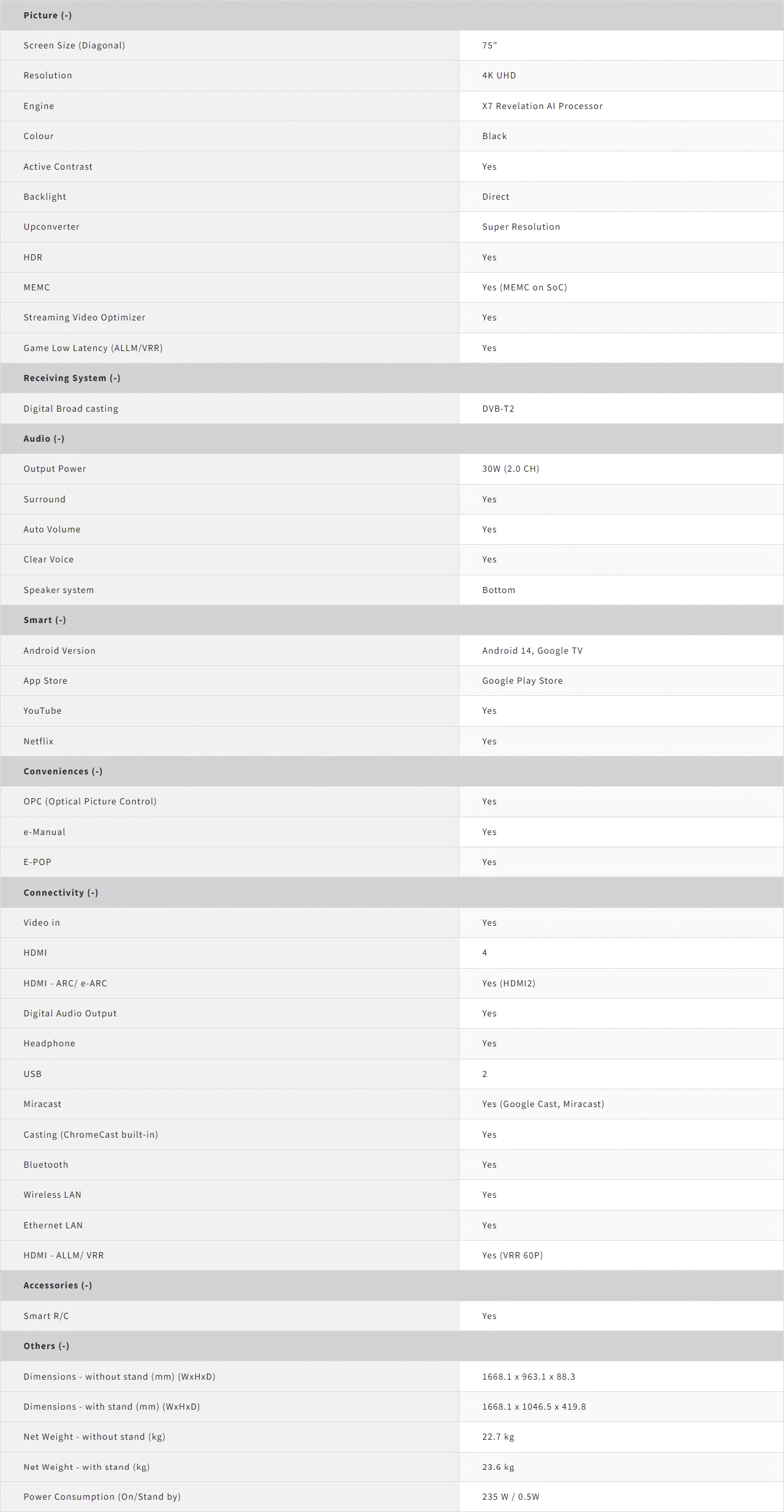
Task: Select the Game Low Latency (ALLM/VRR) label
Action: 93,348
